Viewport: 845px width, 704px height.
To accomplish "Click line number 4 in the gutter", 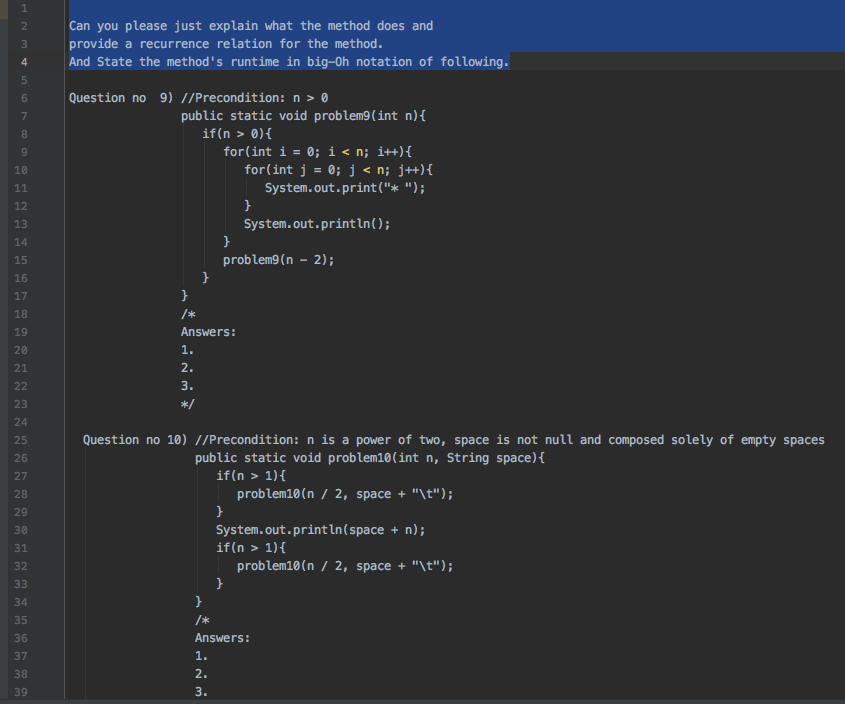I will [x=24, y=62].
